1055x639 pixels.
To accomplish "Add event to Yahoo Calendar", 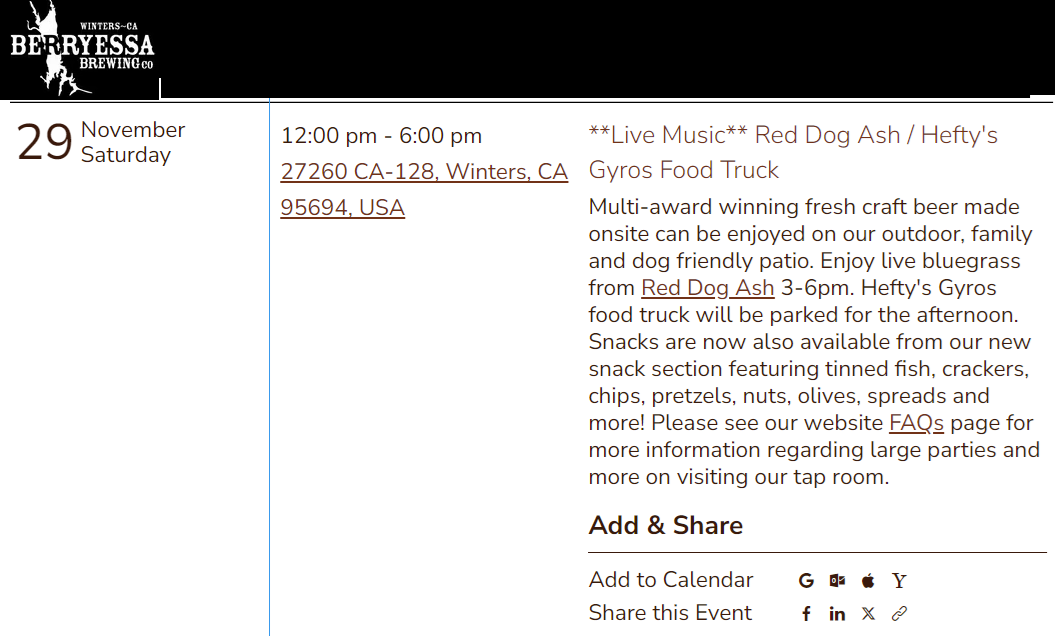I will [x=899, y=581].
